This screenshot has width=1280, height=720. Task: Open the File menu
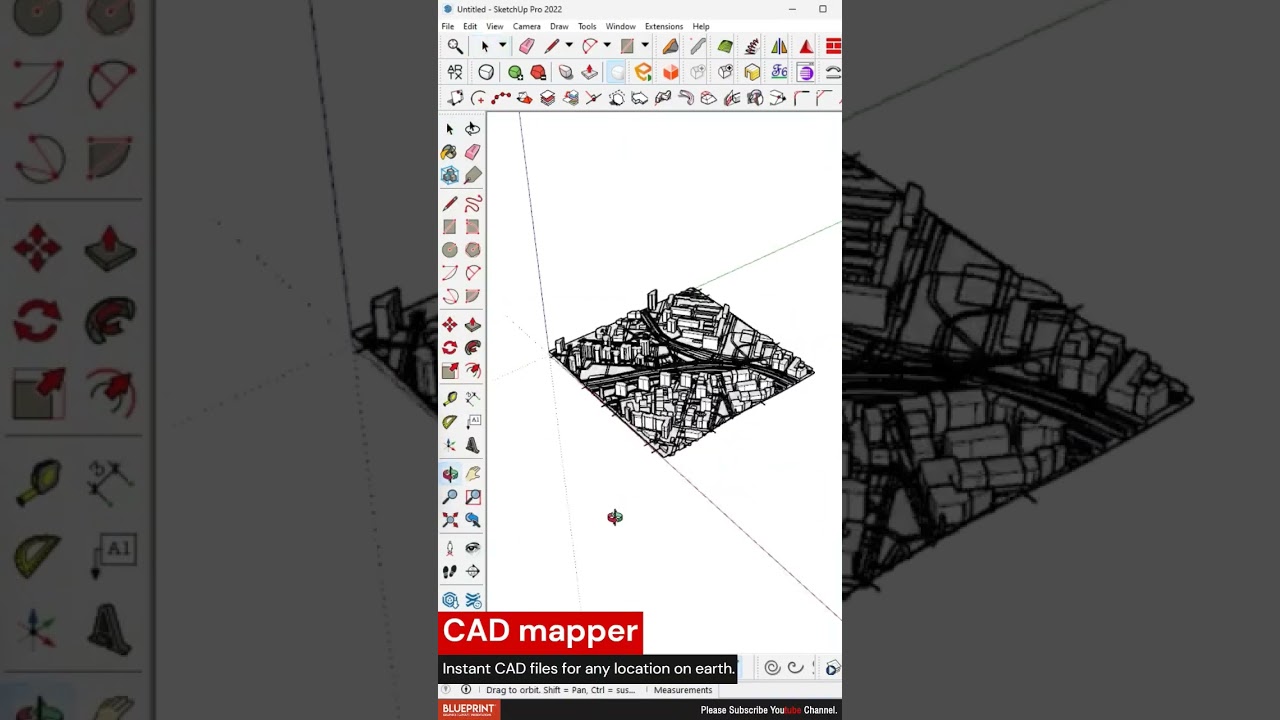tap(448, 27)
